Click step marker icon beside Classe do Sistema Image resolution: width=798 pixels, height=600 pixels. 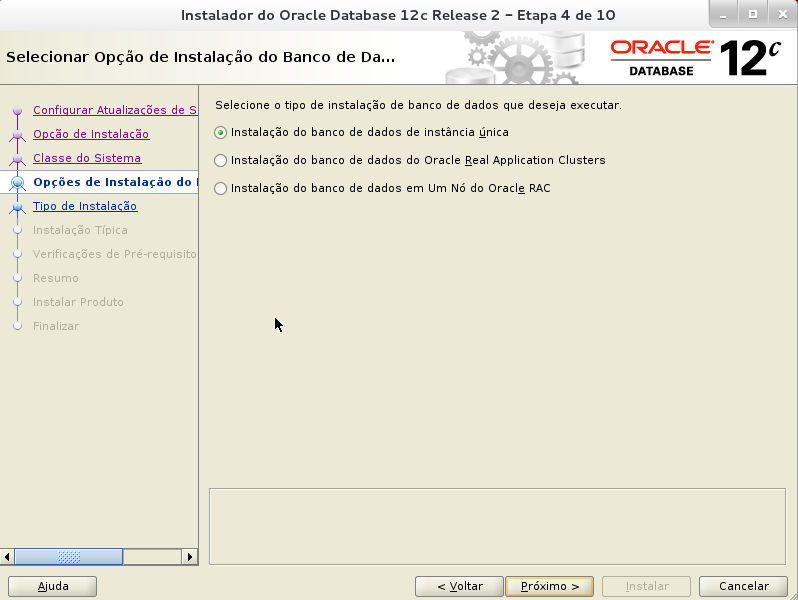tap(18, 159)
